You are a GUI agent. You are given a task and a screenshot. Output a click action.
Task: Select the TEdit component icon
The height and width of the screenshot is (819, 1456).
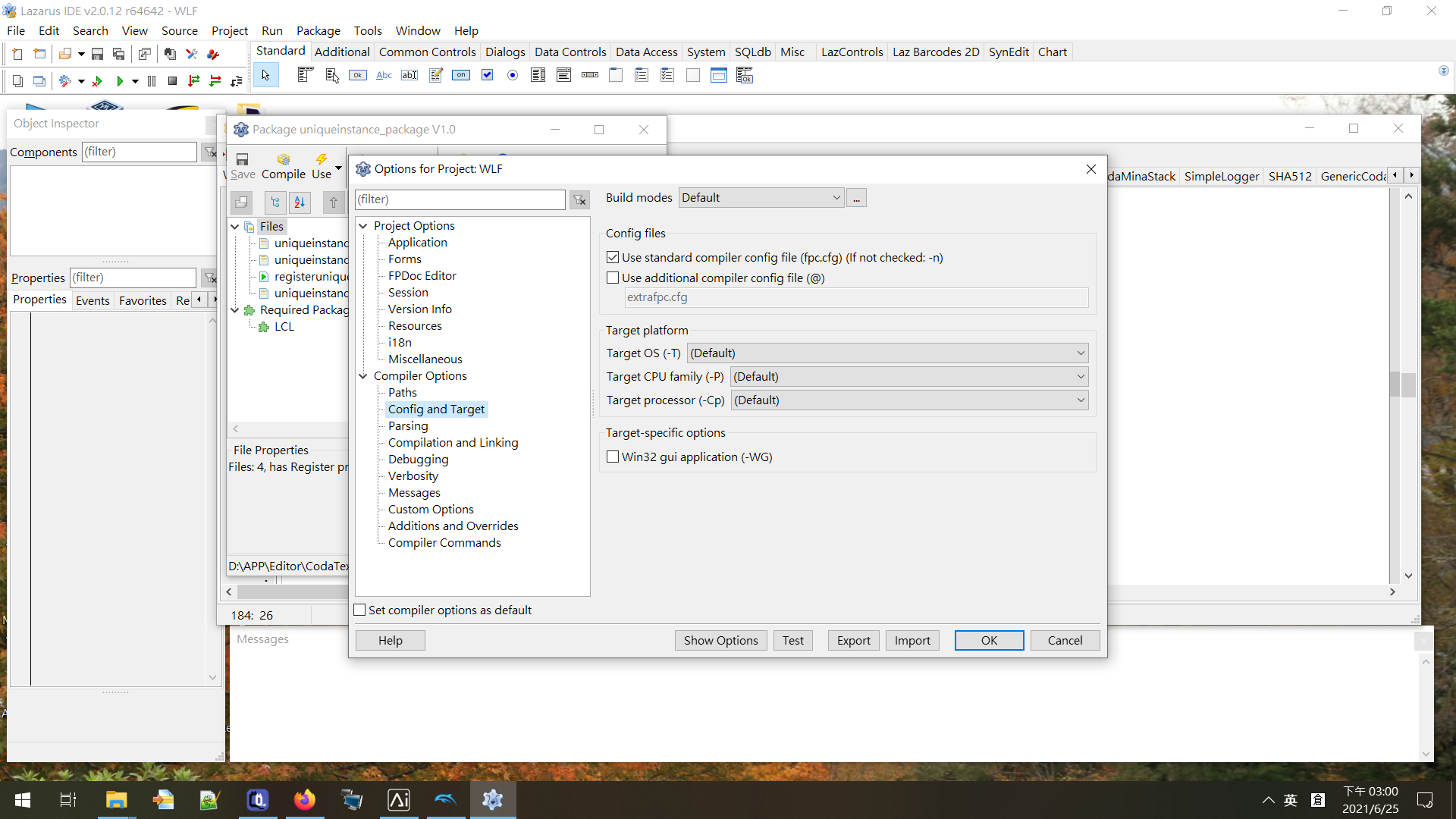point(409,75)
